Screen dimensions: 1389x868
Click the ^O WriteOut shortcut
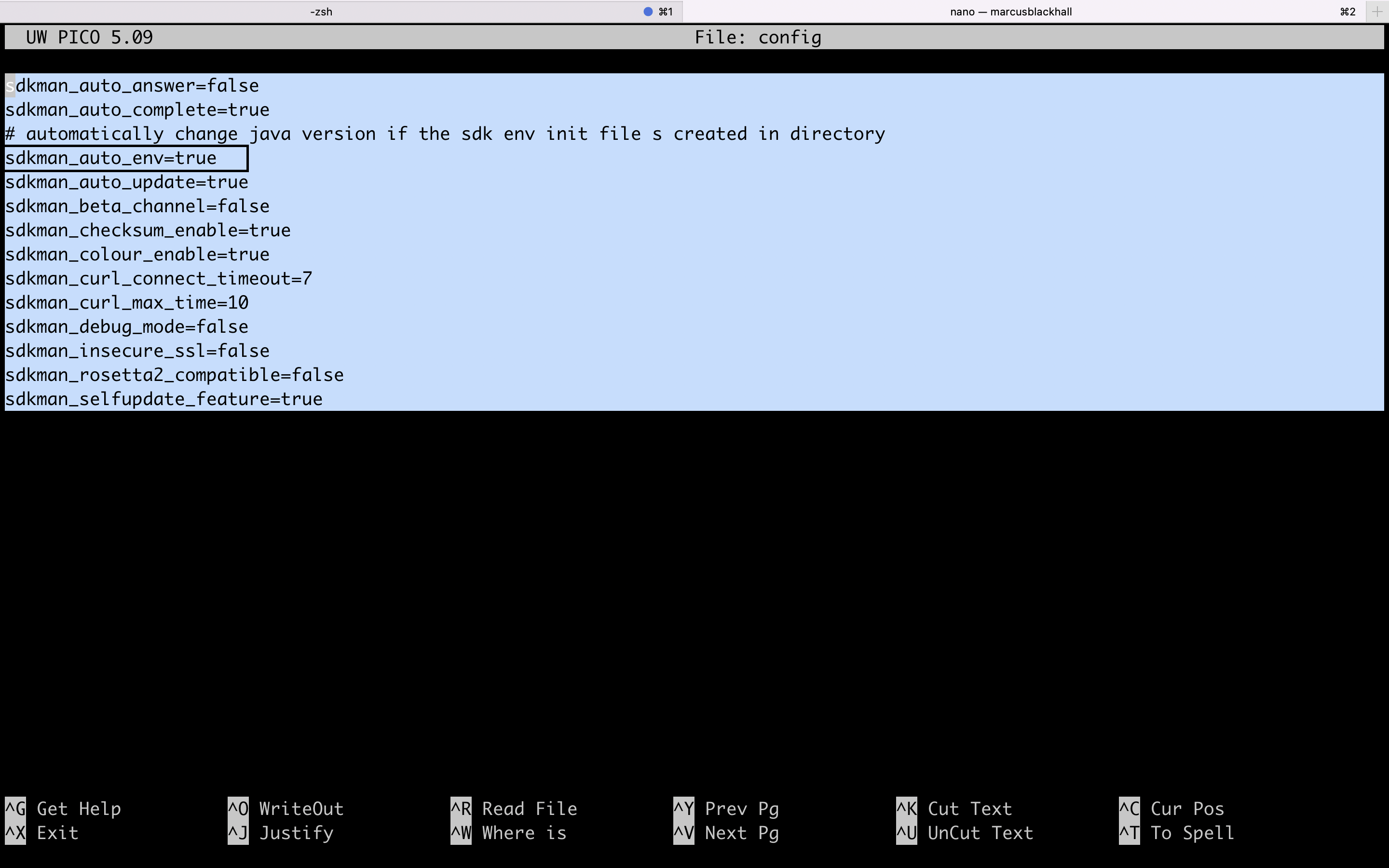[x=286, y=808]
